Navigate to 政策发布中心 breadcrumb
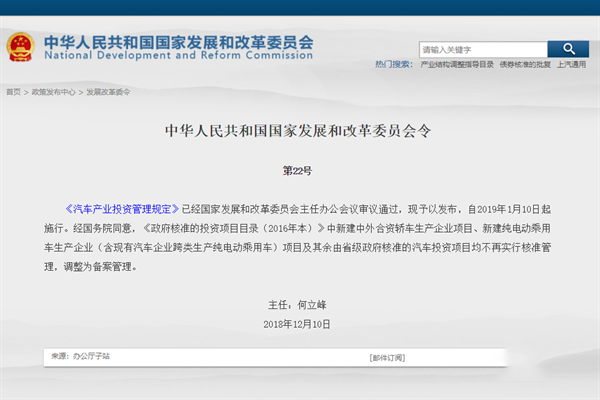Viewport: 600px width, 400px height. (x=52, y=92)
